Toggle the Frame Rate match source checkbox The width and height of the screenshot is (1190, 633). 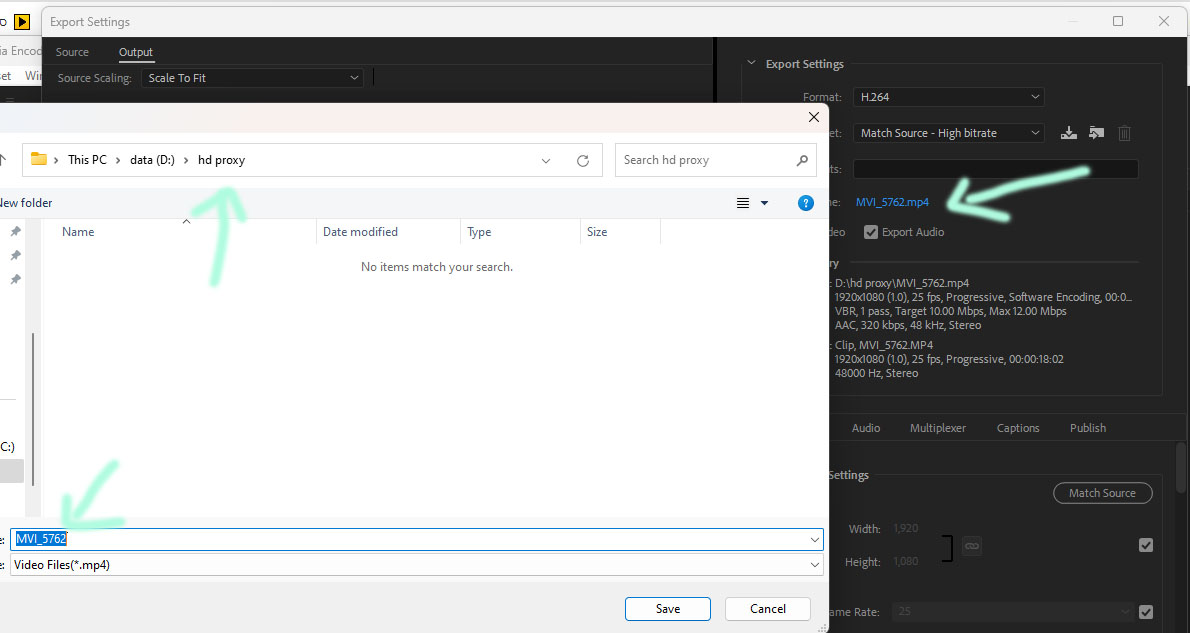tap(1146, 612)
